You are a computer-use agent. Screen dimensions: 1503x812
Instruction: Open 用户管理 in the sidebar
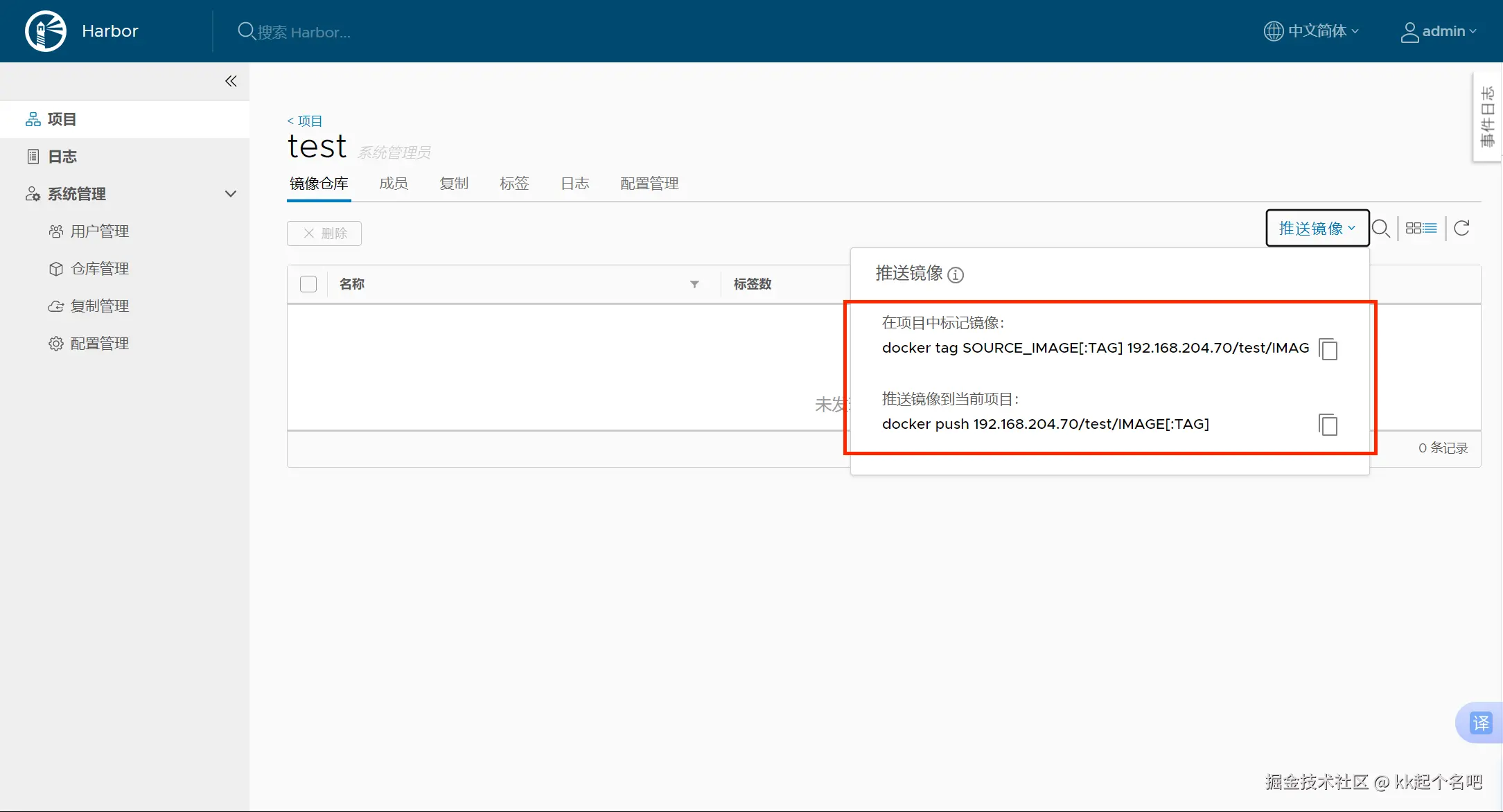[99, 231]
